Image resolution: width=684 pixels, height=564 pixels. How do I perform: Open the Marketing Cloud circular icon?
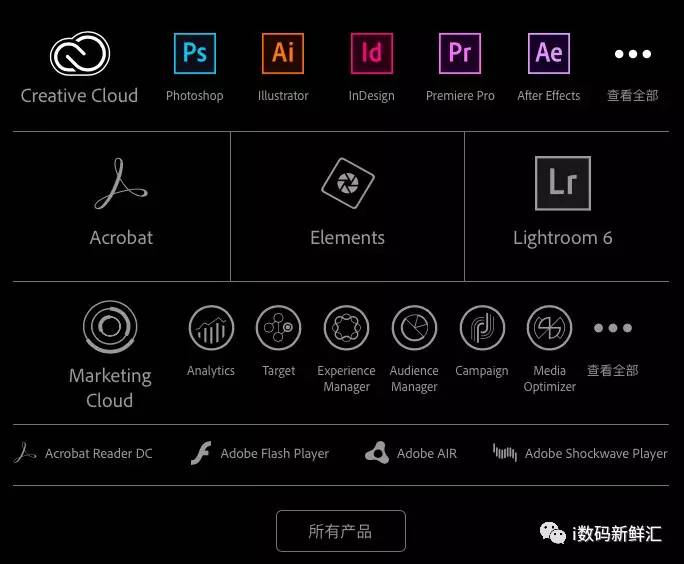coord(110,326)
